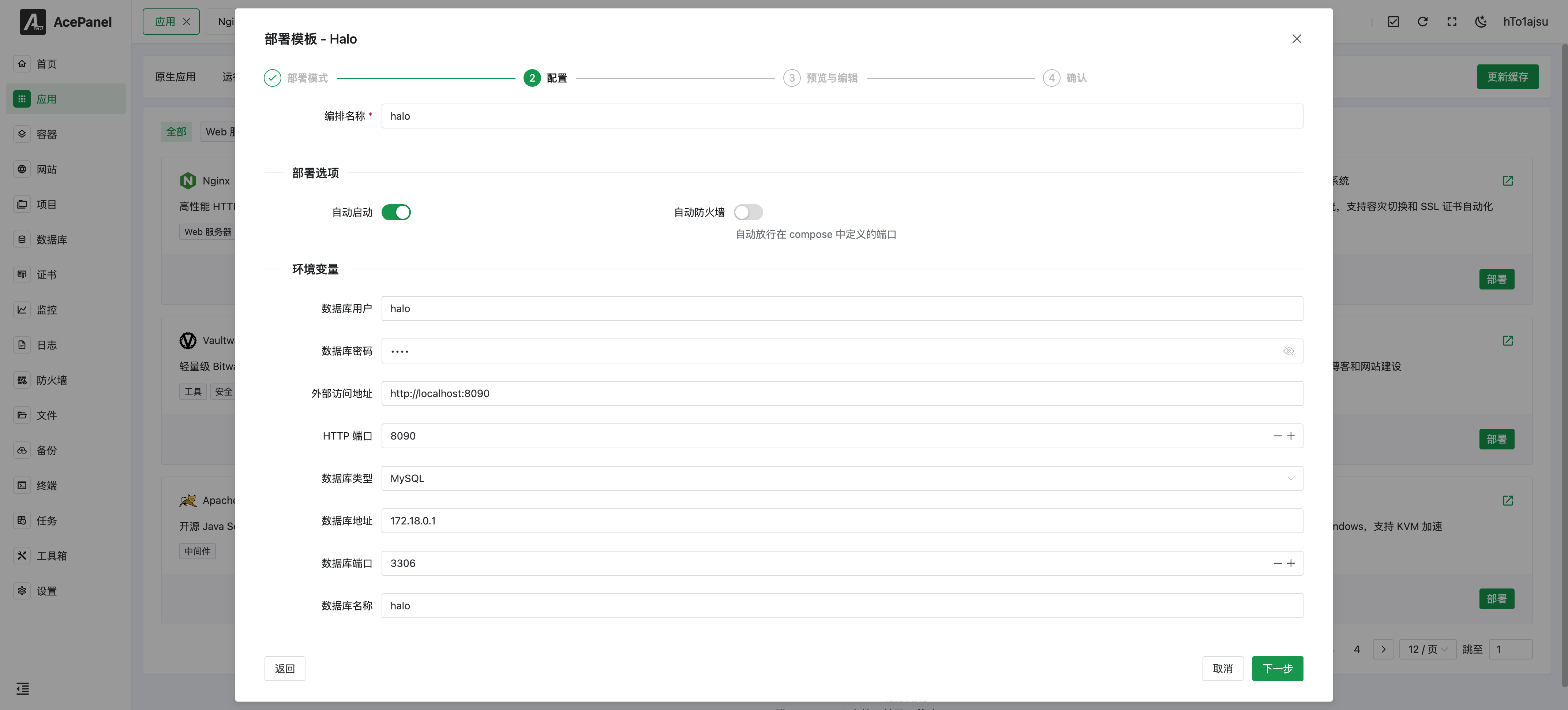
Task: Expand the 数据库类型 MySQL dropdown
Action: point(842,478)
